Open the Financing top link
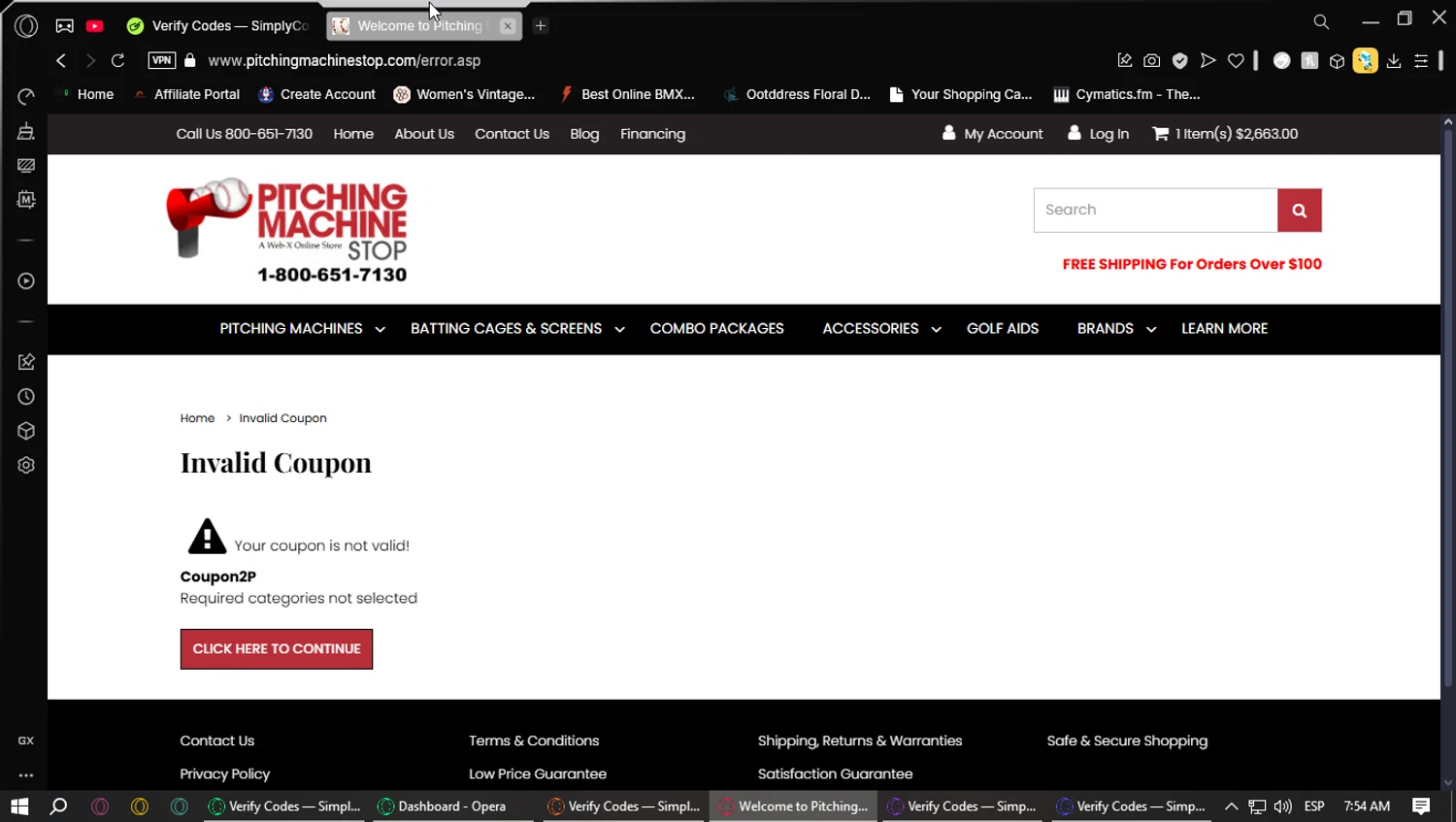This screenshot has height=822, width=1456. tap(652, 134)
